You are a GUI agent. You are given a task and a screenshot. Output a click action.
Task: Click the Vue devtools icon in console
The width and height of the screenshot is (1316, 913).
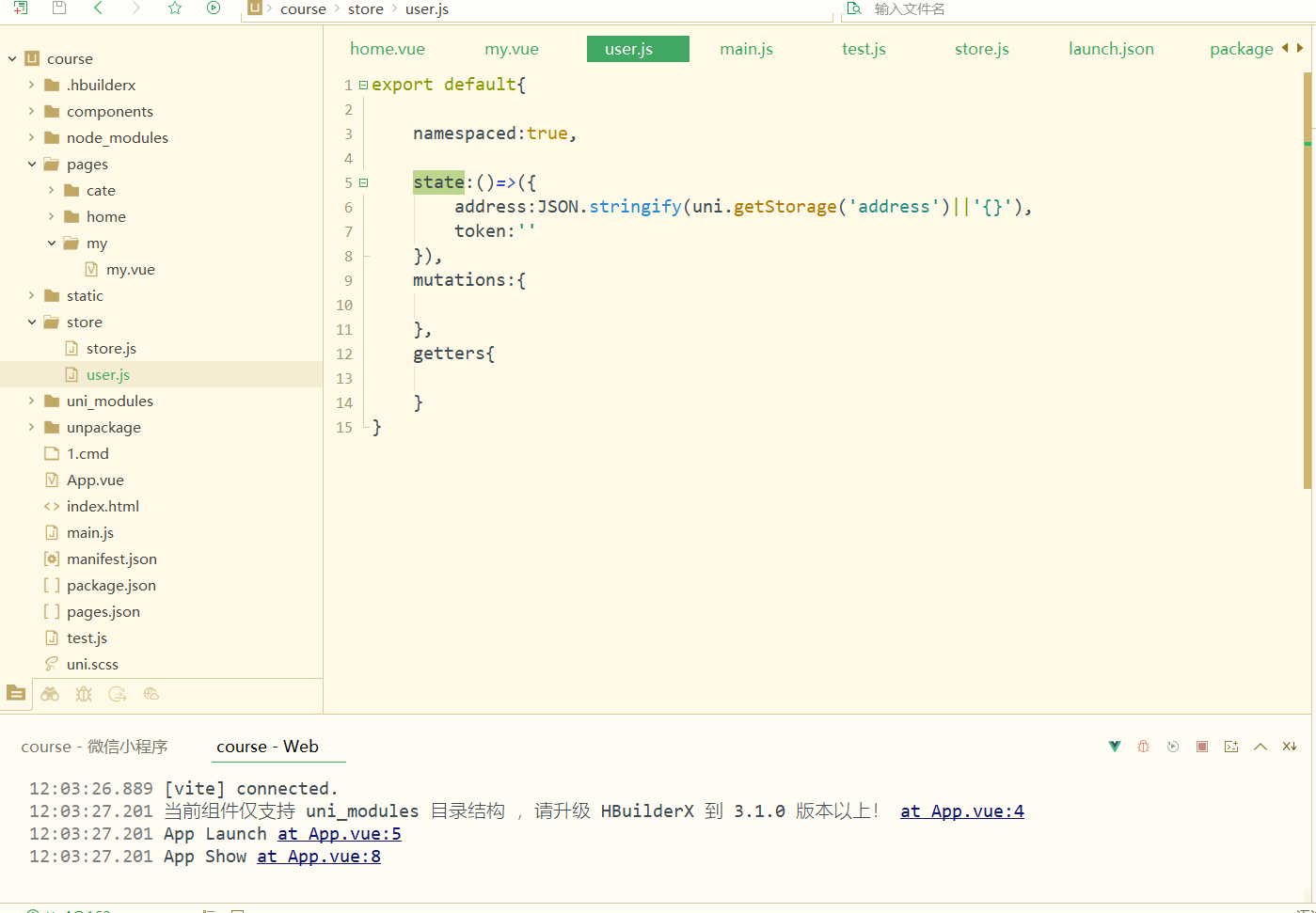1115,747
